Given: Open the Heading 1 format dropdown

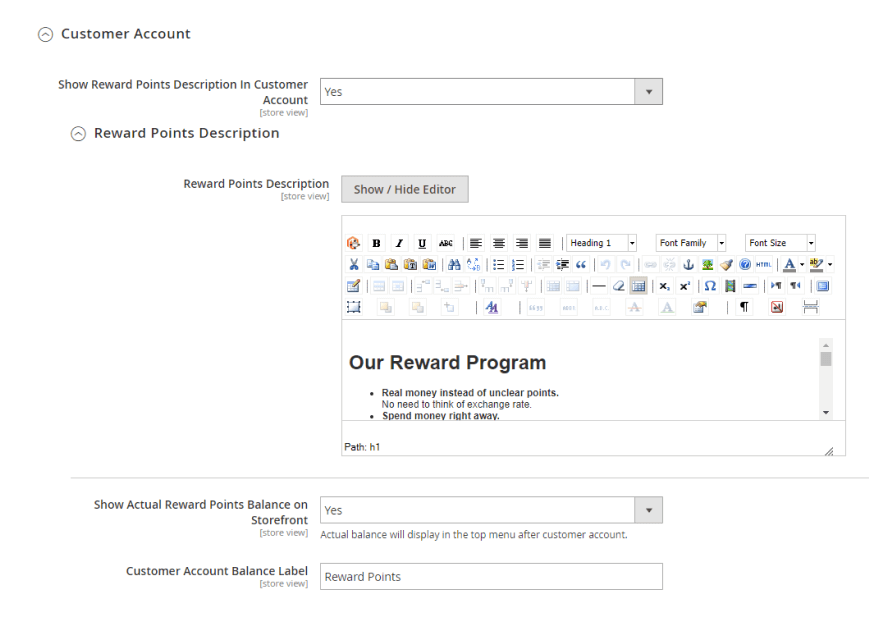Looking at the screenshot, I should [602, 243].
